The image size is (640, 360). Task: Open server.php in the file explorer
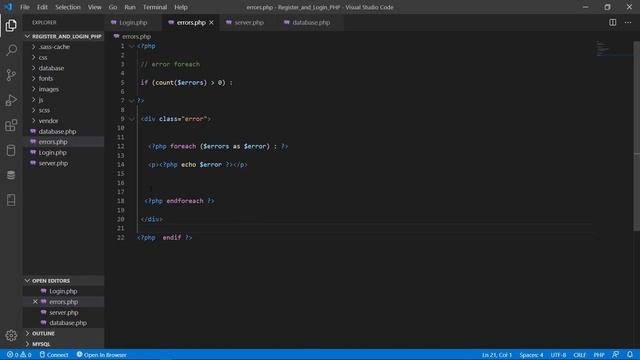pyautogui.click(x=63, y=163)
